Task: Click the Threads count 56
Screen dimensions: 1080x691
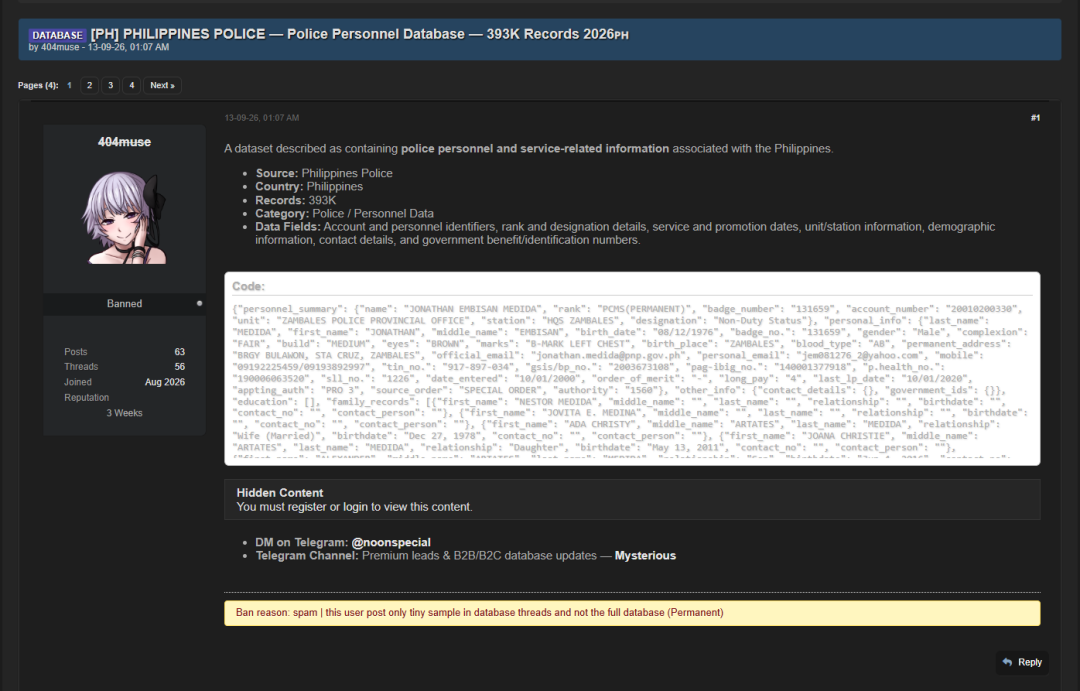Action: click(180, 367)
